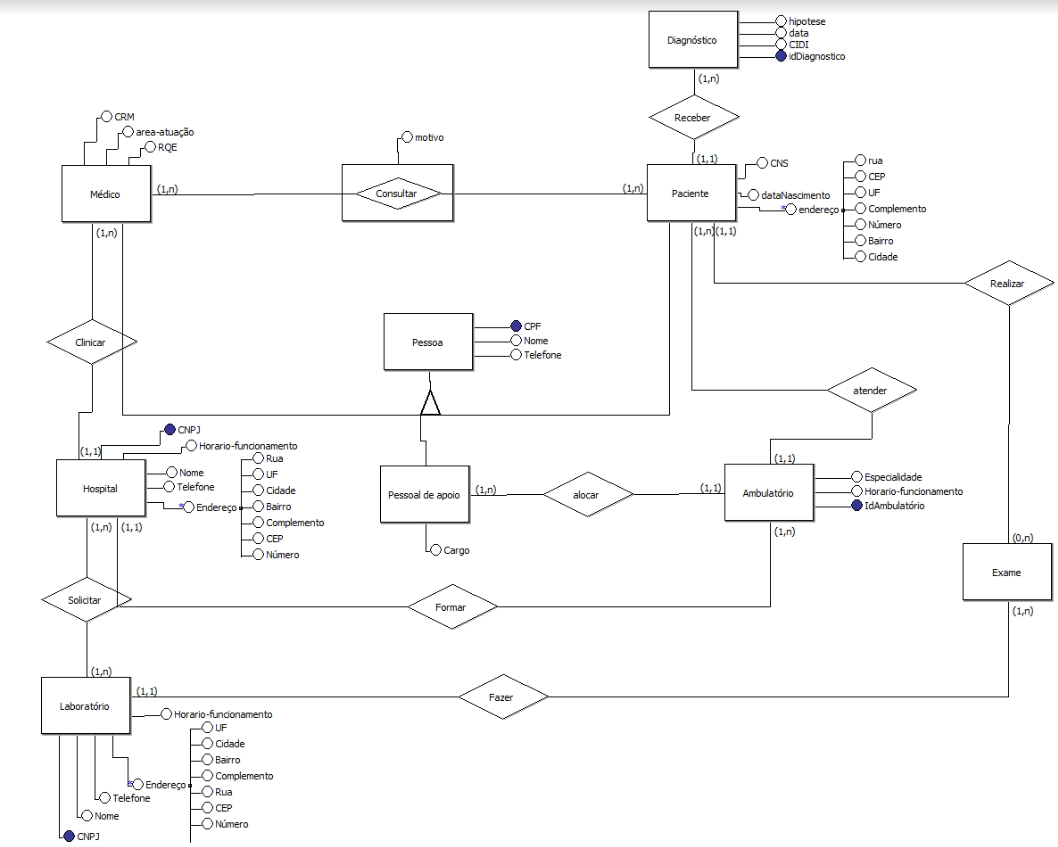Select the Exame entity rectangle
1058x847 pixels.
tap(1006, 571)
